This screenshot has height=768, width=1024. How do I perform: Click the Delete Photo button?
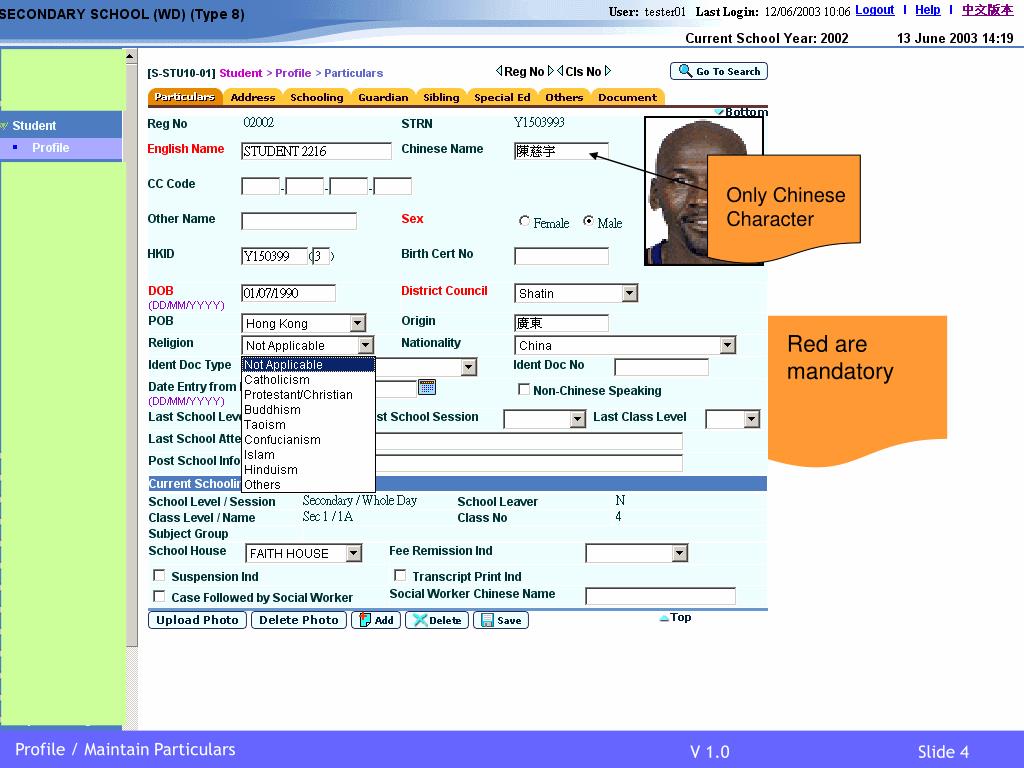pyautogui.click(x=298, y=620)
